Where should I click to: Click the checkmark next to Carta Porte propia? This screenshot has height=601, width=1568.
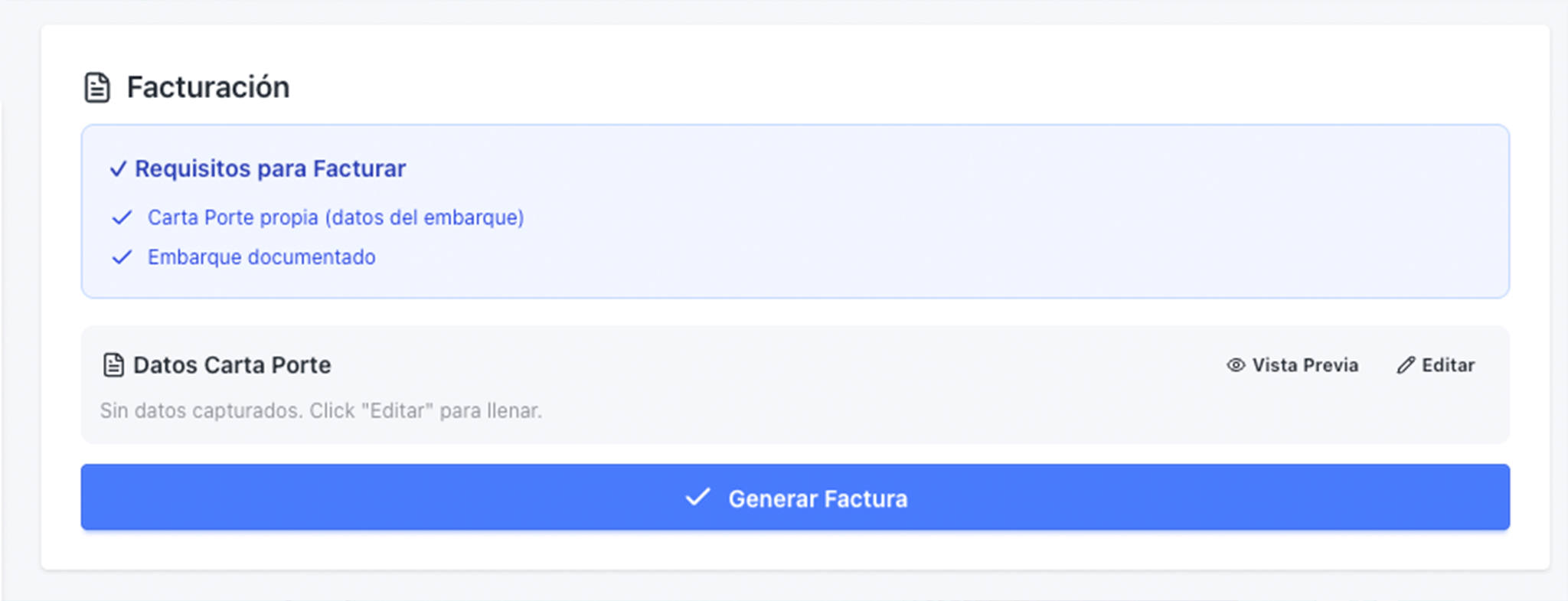click(x=122, y=218)
